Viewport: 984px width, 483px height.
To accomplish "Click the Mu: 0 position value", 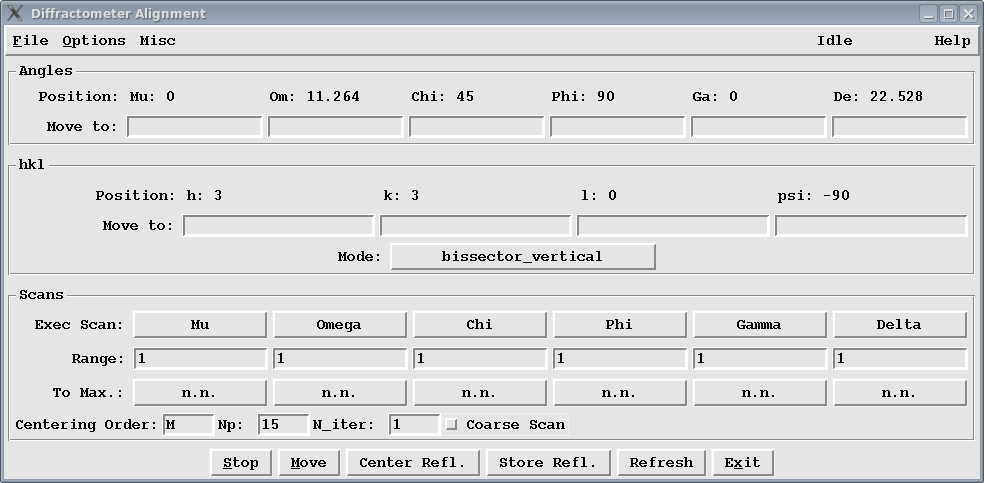I will pos(152,97).
